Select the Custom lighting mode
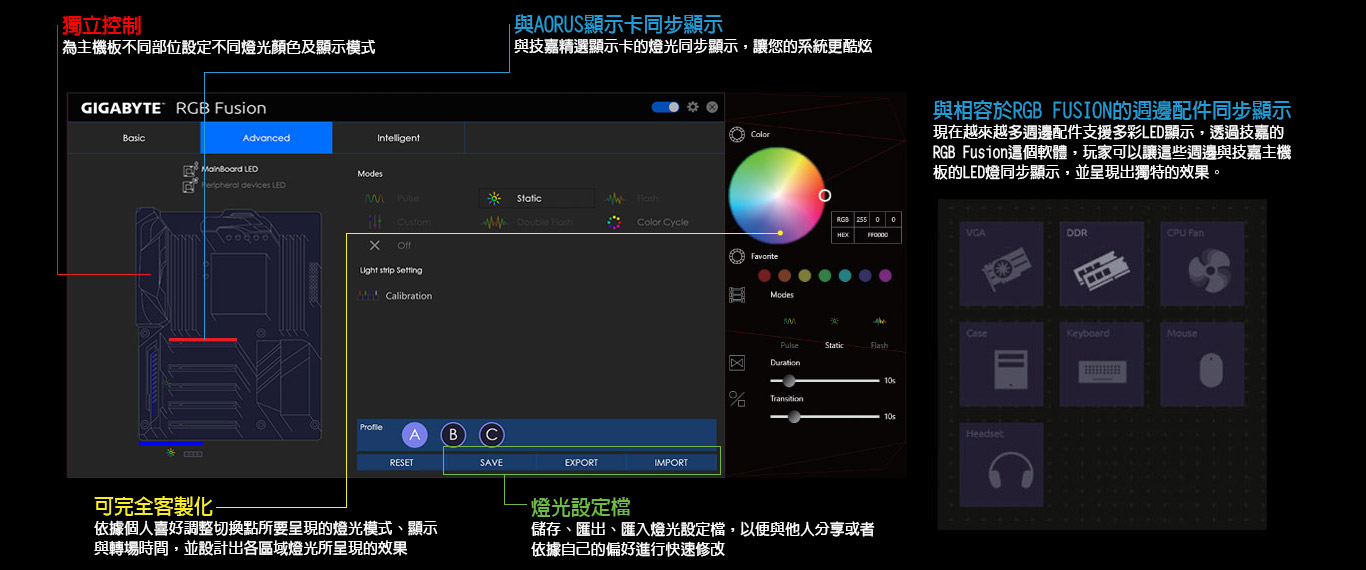Viewport: 1366px width, 570px height. coord(398,222)
